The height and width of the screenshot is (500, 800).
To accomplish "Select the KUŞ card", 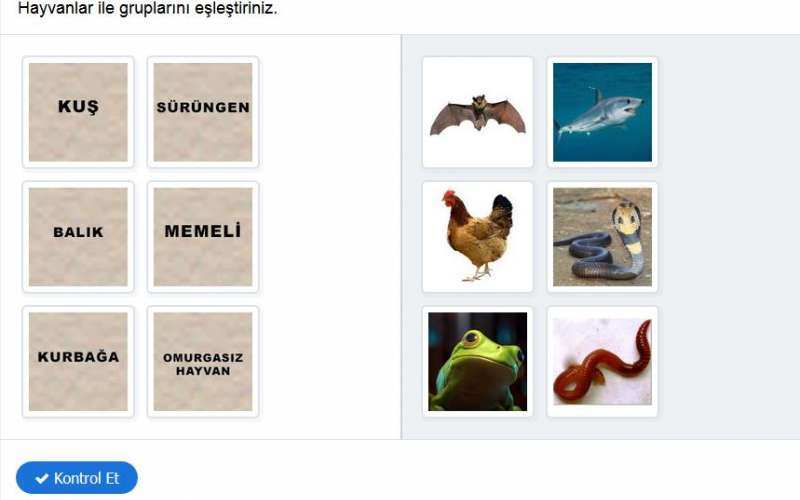I will click(x=78, y=112).
